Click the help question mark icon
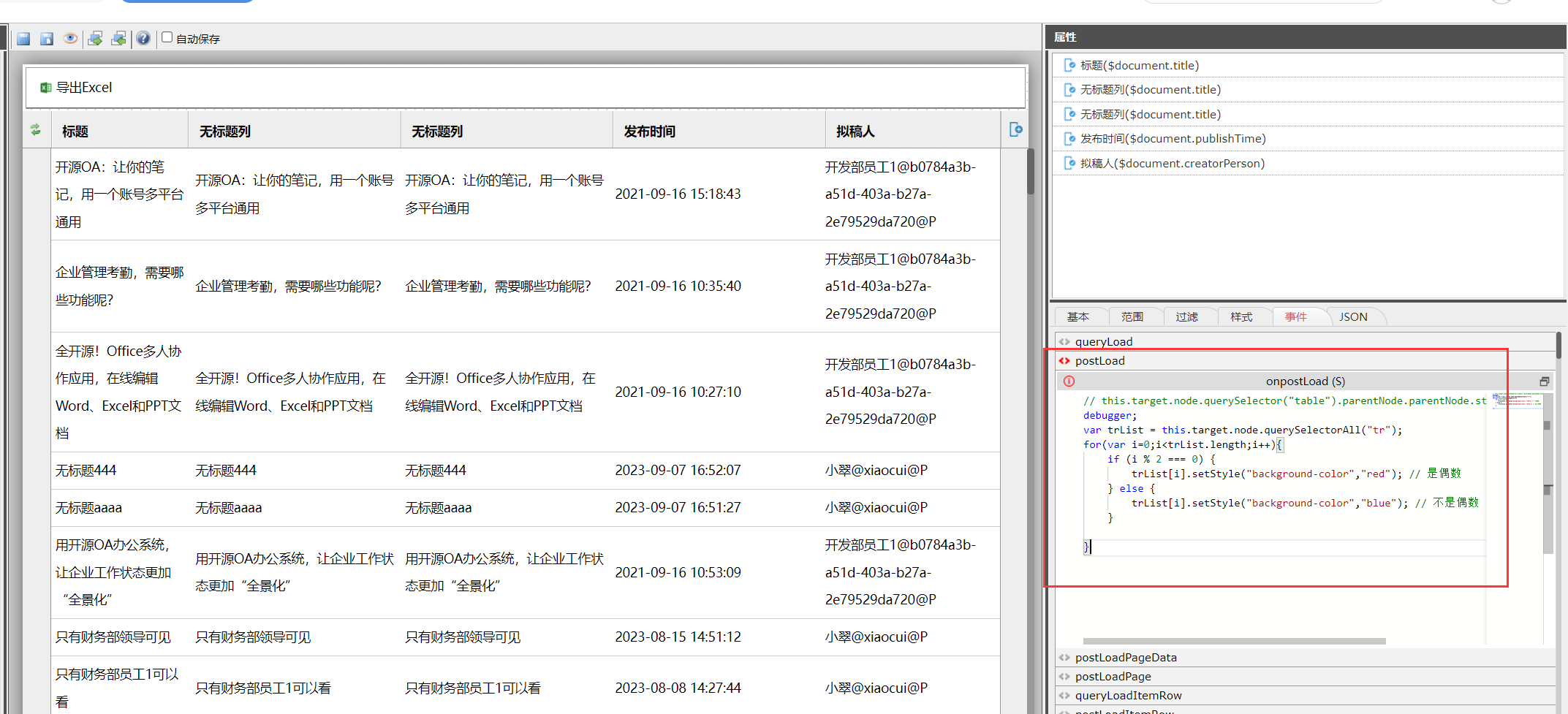Image resolution: width=1568 pixels, height=714 pixels. point(143,39)
